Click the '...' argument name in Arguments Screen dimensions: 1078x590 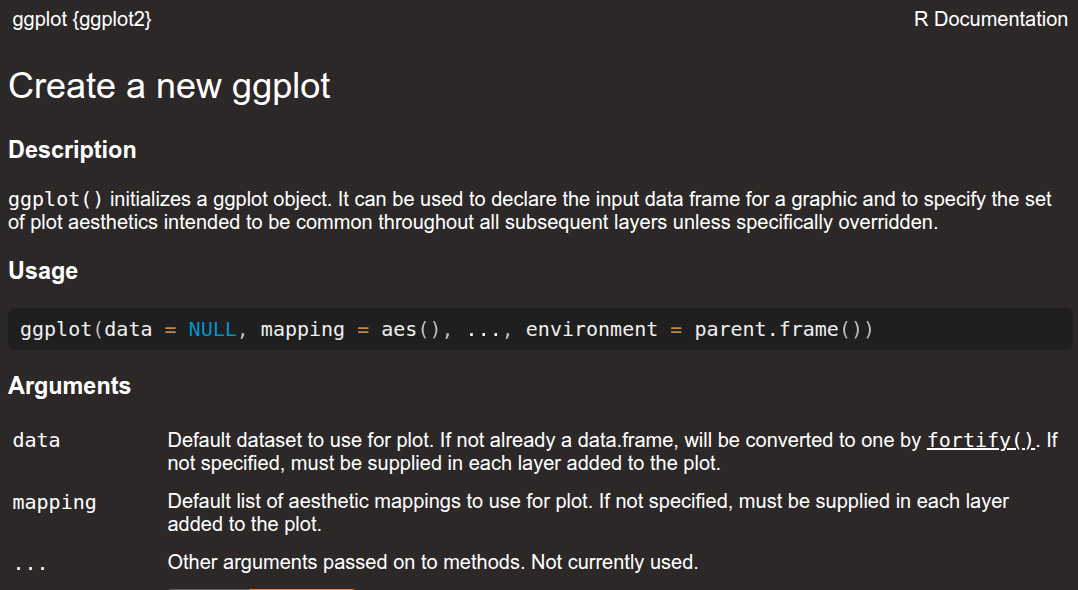30,565
